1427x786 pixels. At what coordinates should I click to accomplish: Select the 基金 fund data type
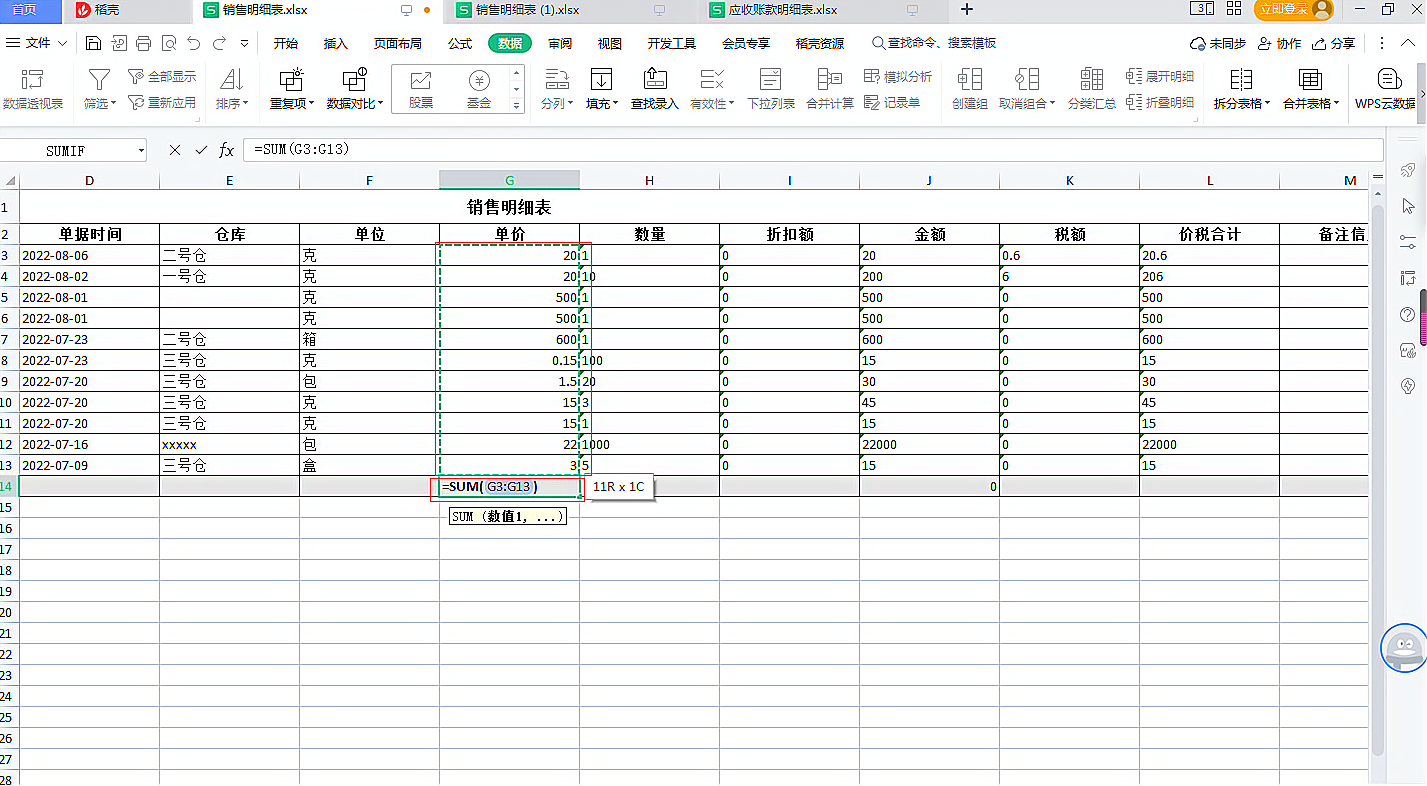tap(479, 89)
